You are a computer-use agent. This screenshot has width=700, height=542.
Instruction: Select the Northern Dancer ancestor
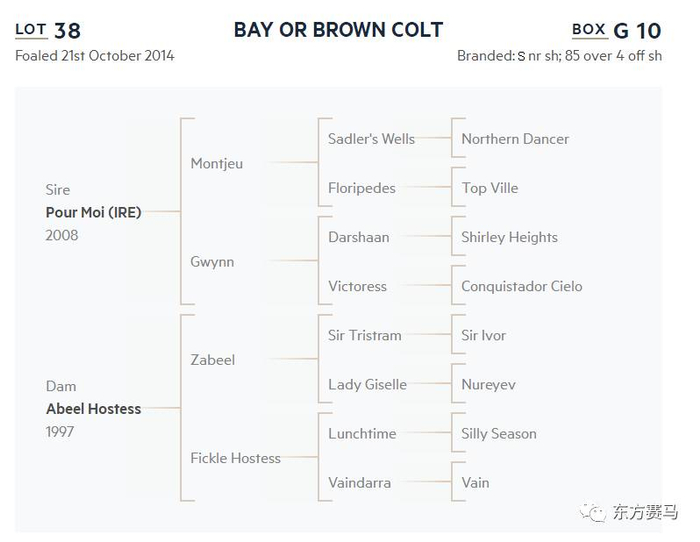tap(515, 139)
